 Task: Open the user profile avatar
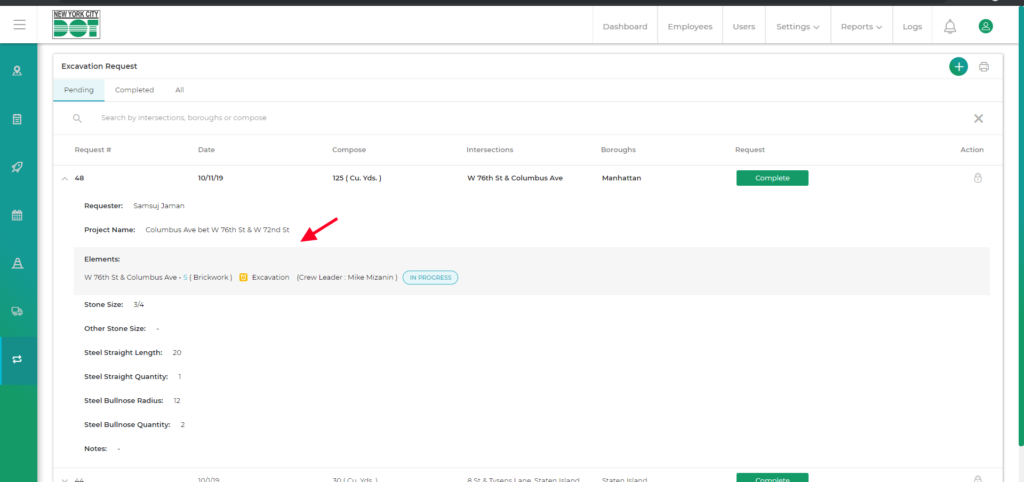(986, 26)
